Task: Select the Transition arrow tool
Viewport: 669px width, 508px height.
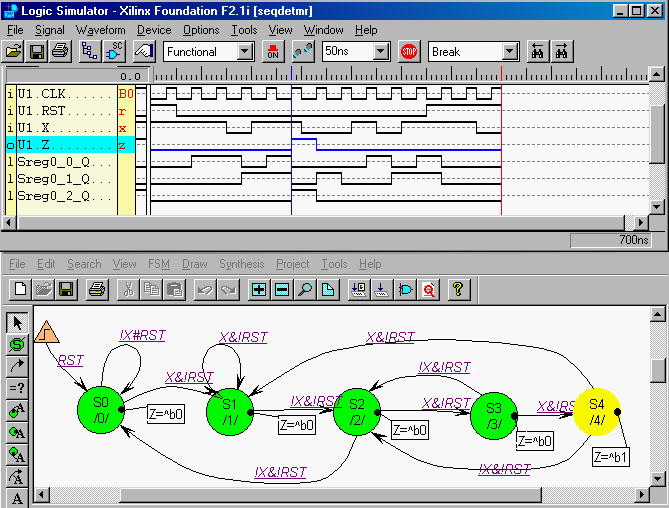Action: pyautogui.click(x=17, y=366)
